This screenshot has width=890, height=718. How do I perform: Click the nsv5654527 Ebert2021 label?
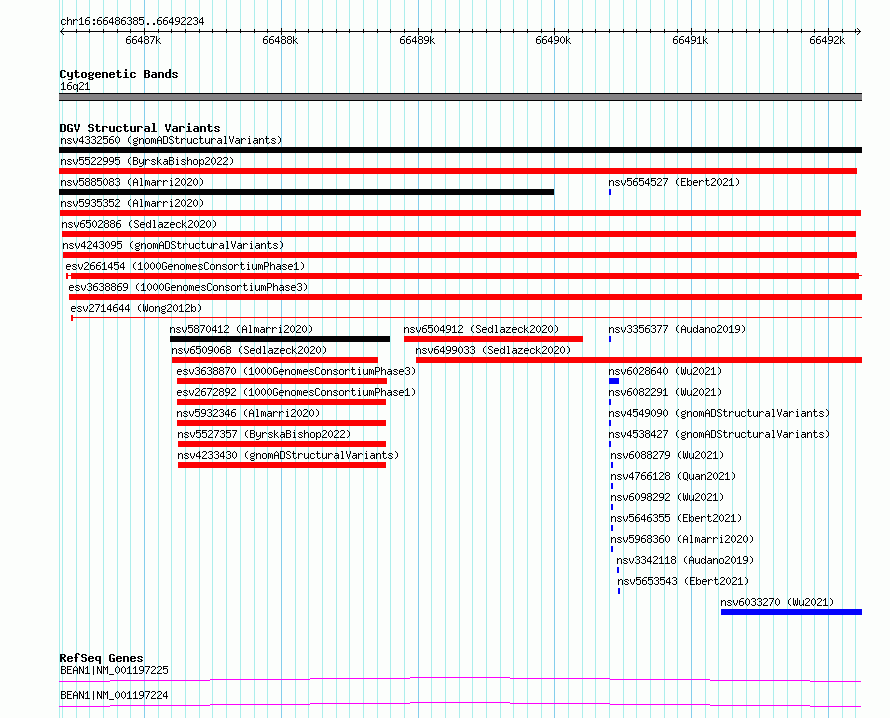(674, 182)
